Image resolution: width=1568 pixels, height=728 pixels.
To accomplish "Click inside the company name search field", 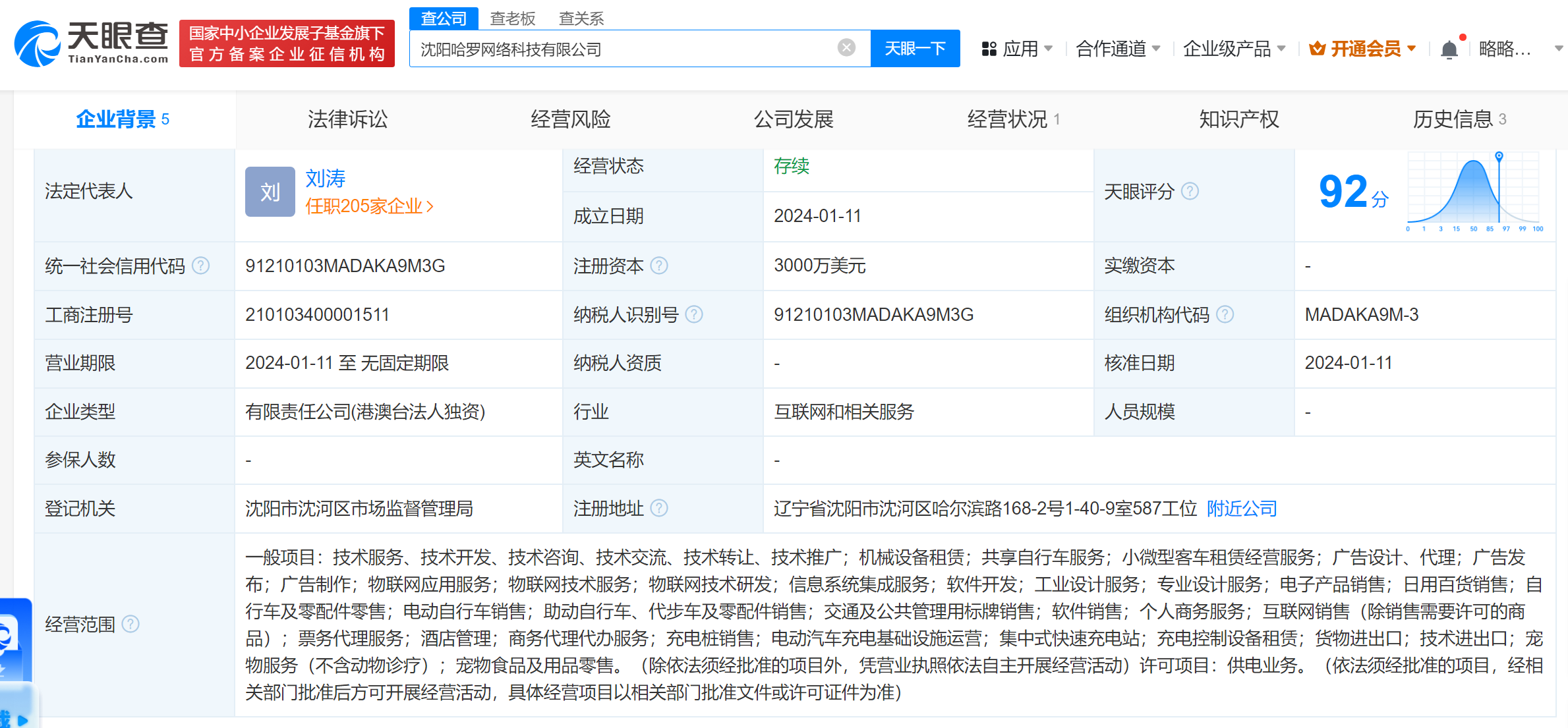I will coord(626,48).
